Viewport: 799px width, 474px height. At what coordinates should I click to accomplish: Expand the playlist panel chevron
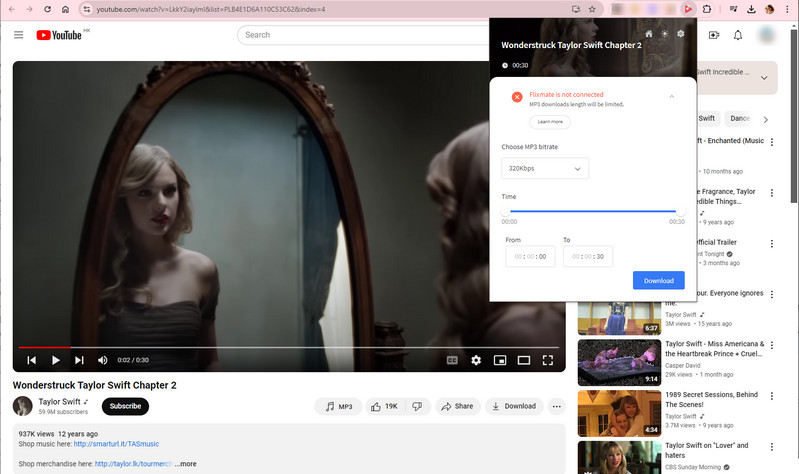[x=764, y=78]
